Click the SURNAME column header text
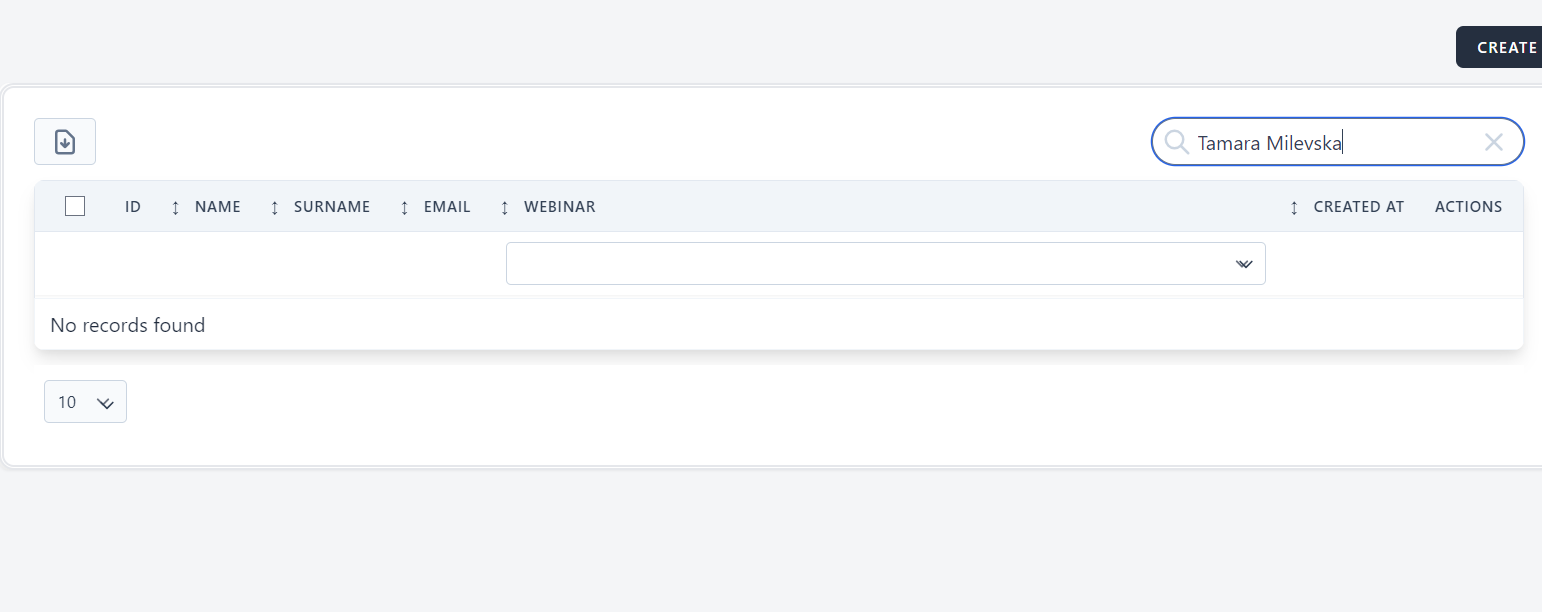The image size is (1542, 612). (332, 207)
